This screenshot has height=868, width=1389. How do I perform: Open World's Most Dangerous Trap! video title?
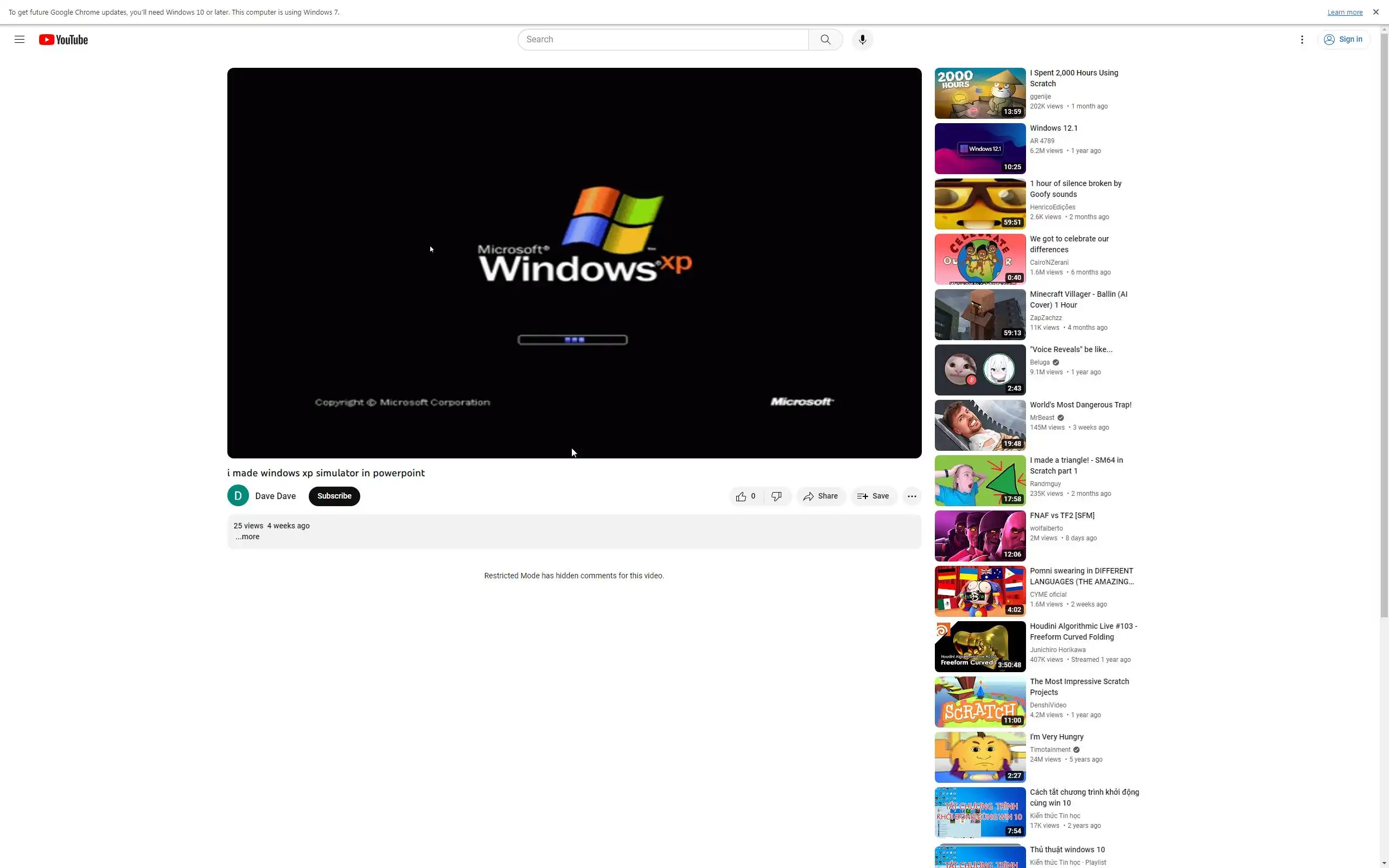pos(1080,405)
